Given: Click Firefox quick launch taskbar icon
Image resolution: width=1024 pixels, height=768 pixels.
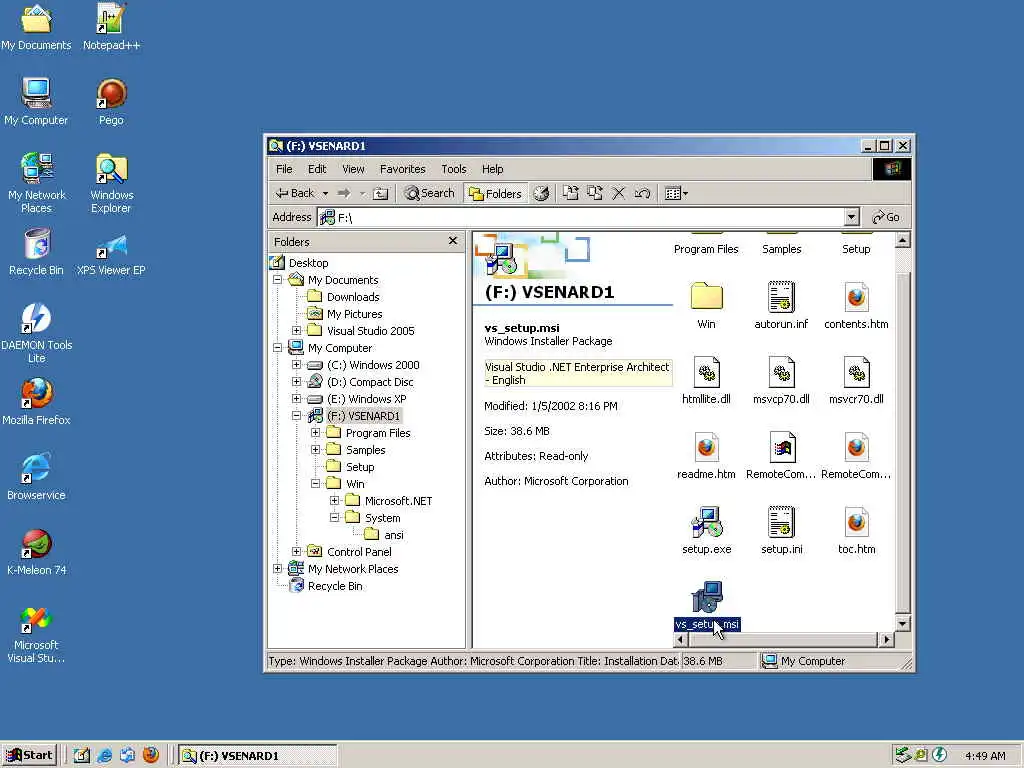Looking at the screenshot, I should click(151, 755).
